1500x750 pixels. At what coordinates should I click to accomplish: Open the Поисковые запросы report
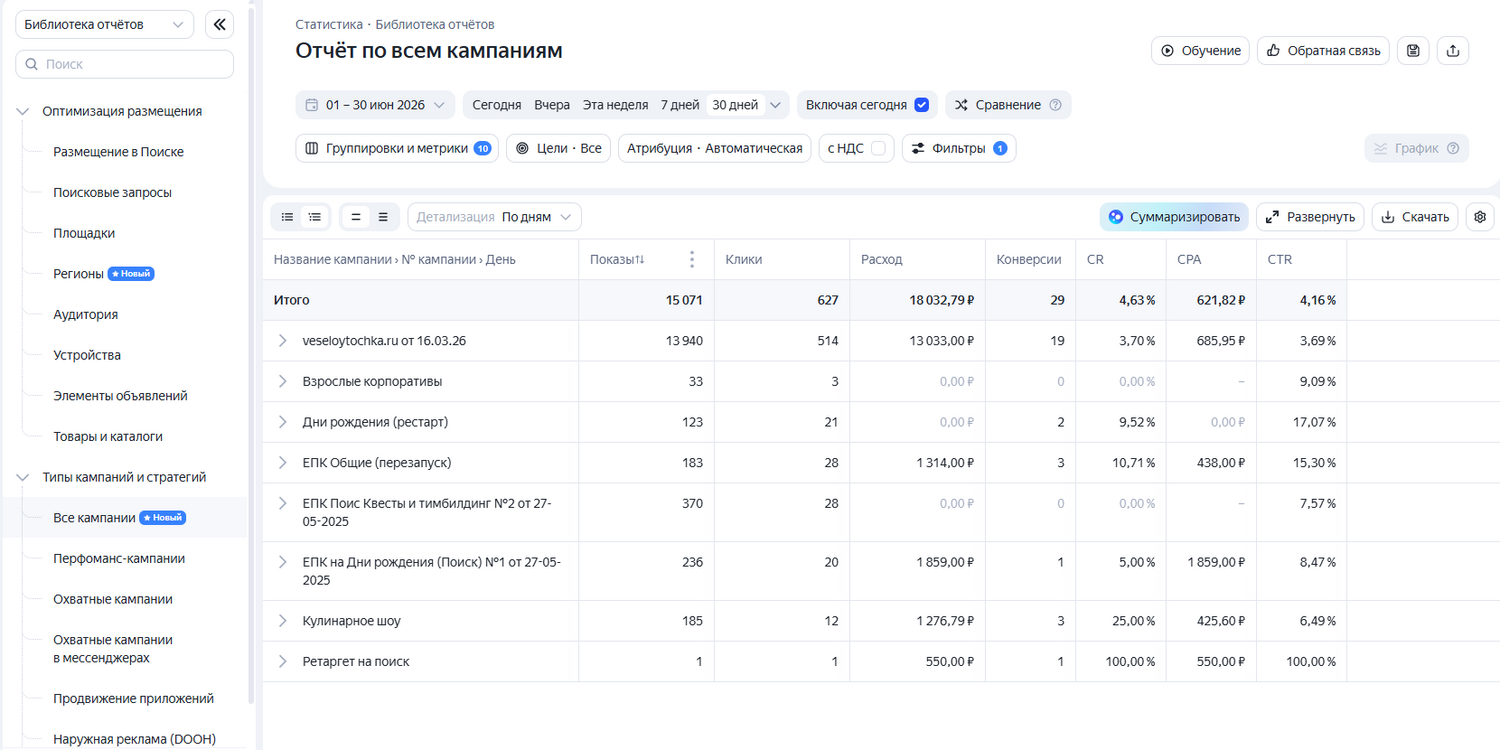click(112, 192)
